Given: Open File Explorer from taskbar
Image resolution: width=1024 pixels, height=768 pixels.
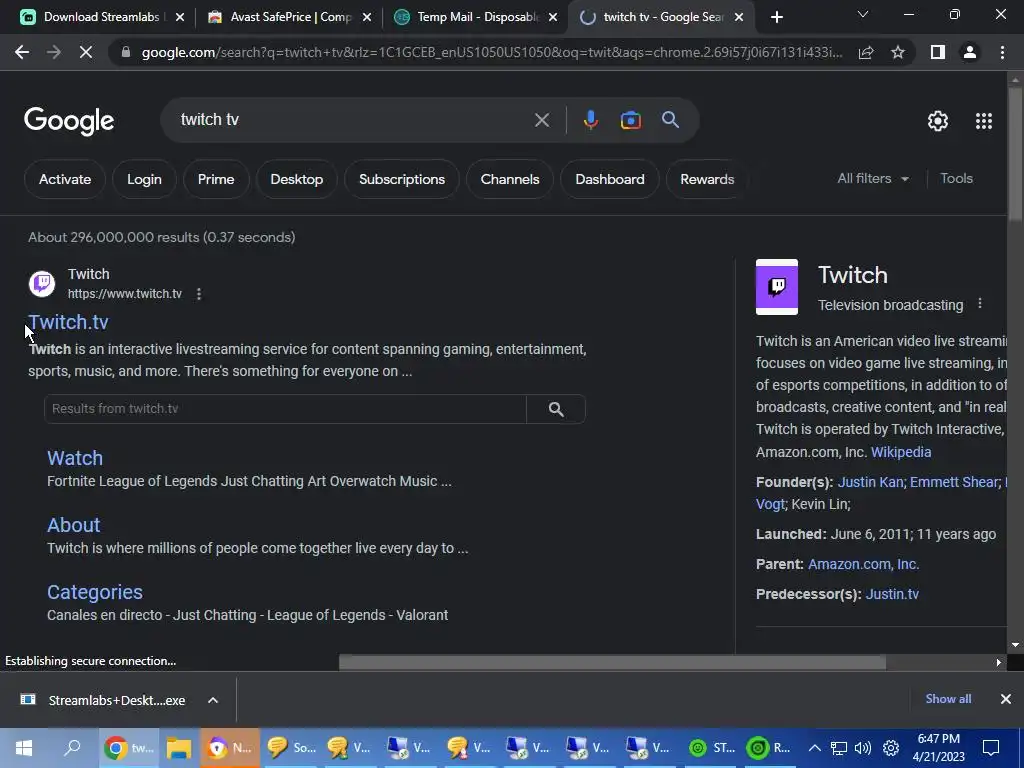Looking at the screenshot, I should pyautogui.click(x=178, y=748).
